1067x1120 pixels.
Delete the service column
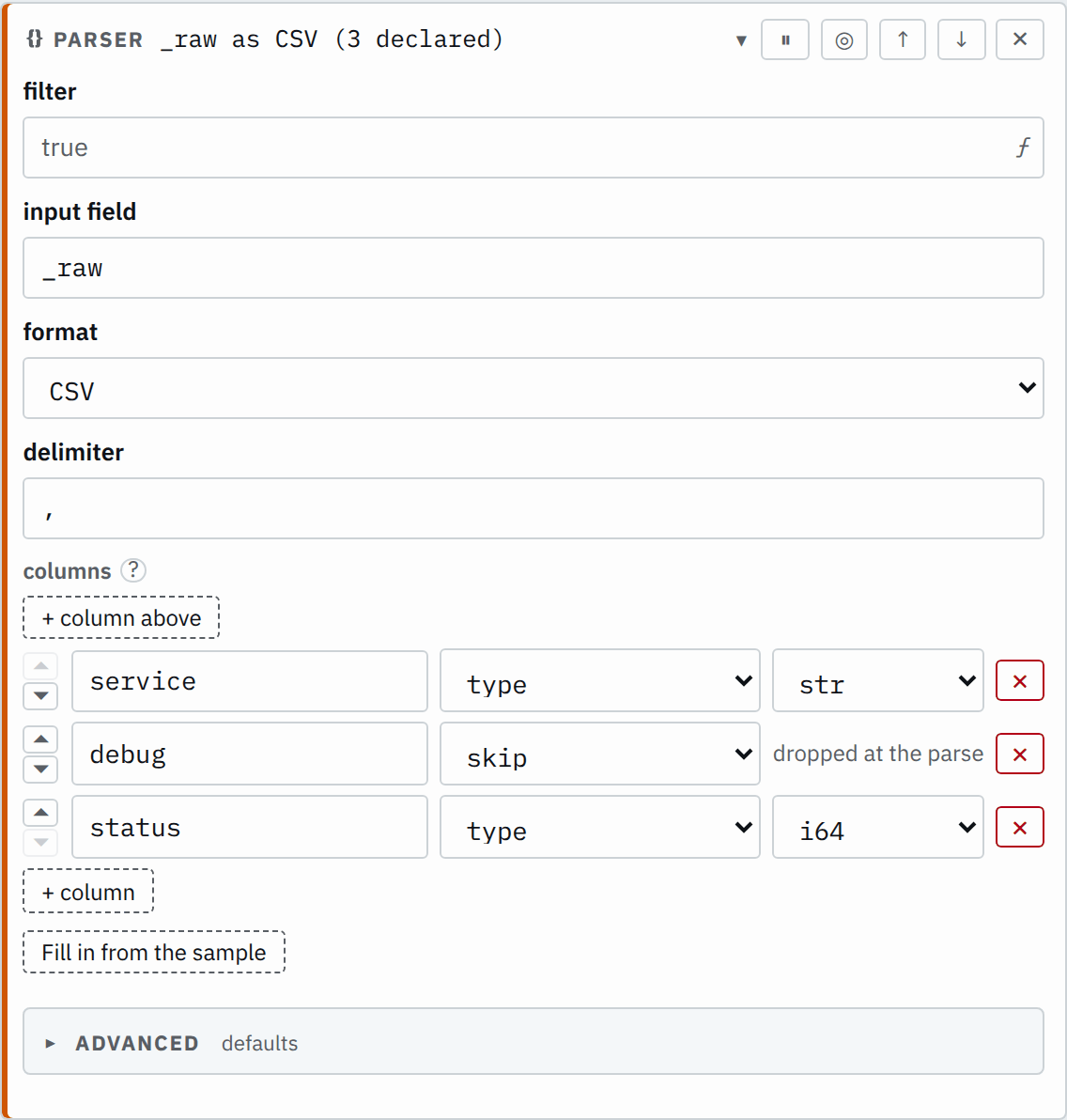[x=1020, y=680]
